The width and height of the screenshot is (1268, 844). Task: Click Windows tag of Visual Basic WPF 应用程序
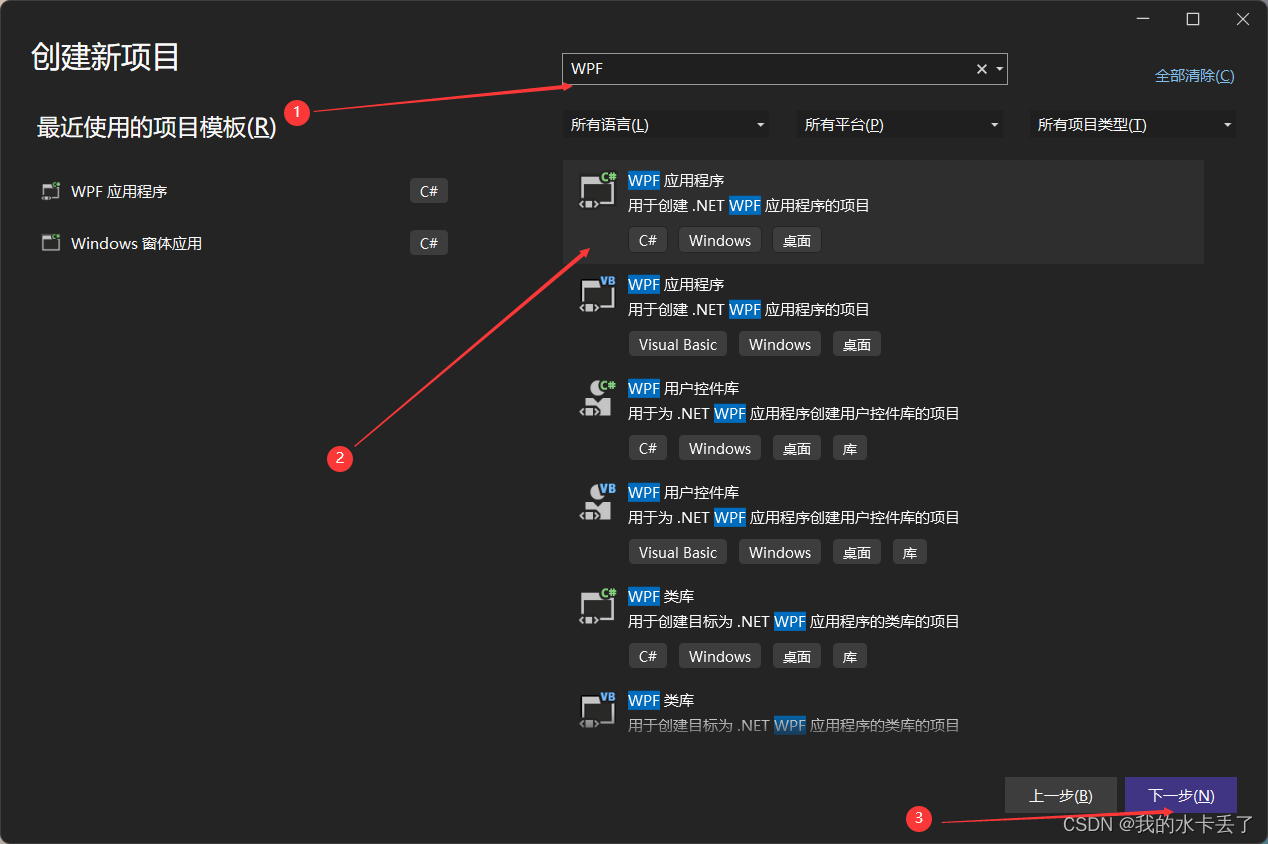780,344
